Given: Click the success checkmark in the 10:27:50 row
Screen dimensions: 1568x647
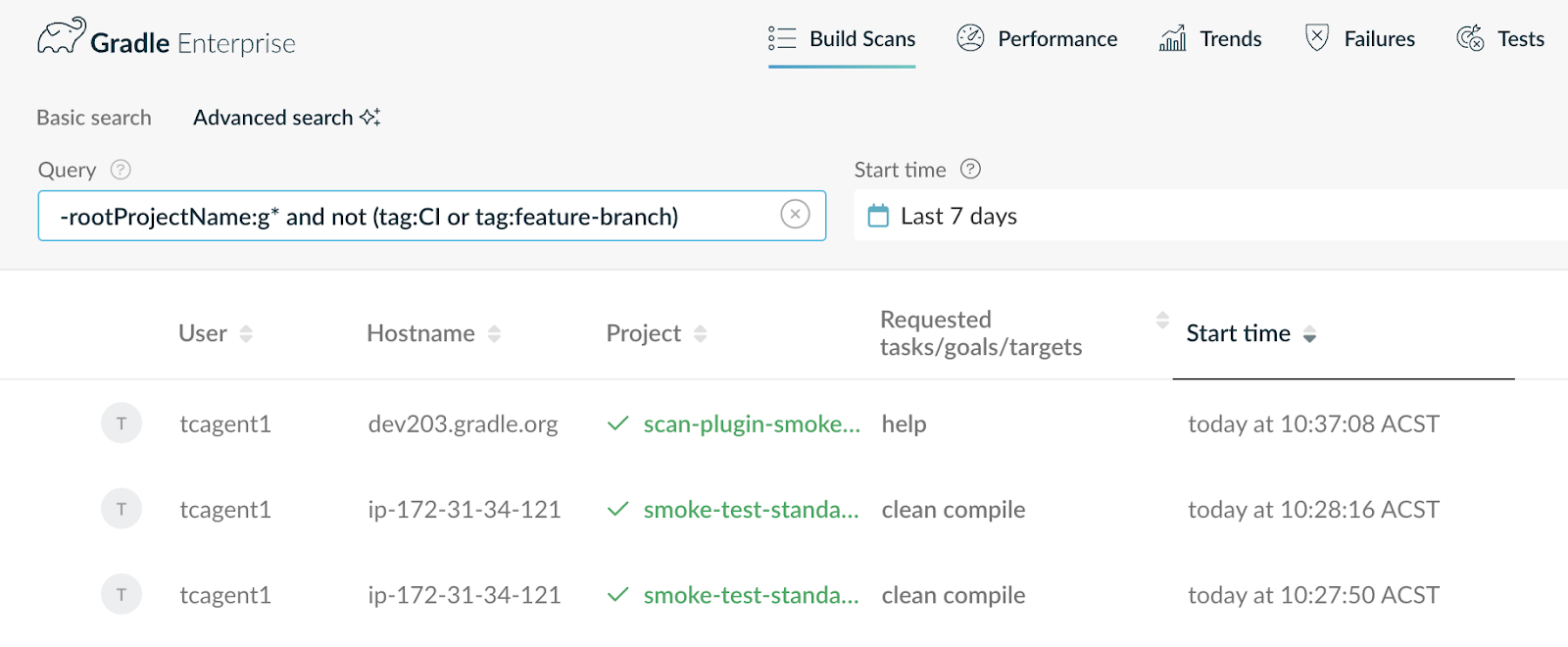Looking at the screenshot, I should (617, 594).
